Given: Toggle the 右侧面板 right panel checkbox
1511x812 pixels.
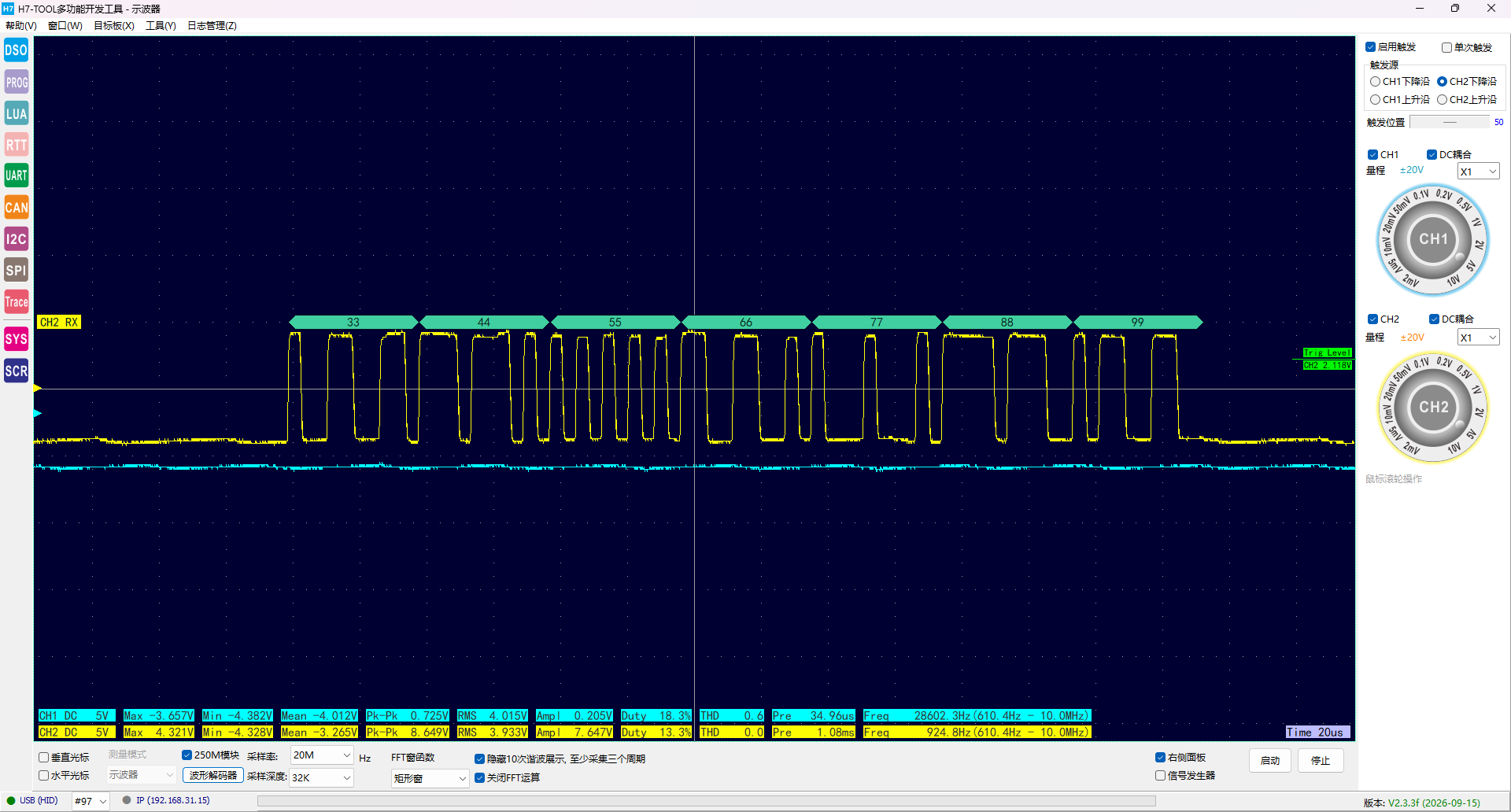Looking at the screenshot, I should (x=1160, y=758).
